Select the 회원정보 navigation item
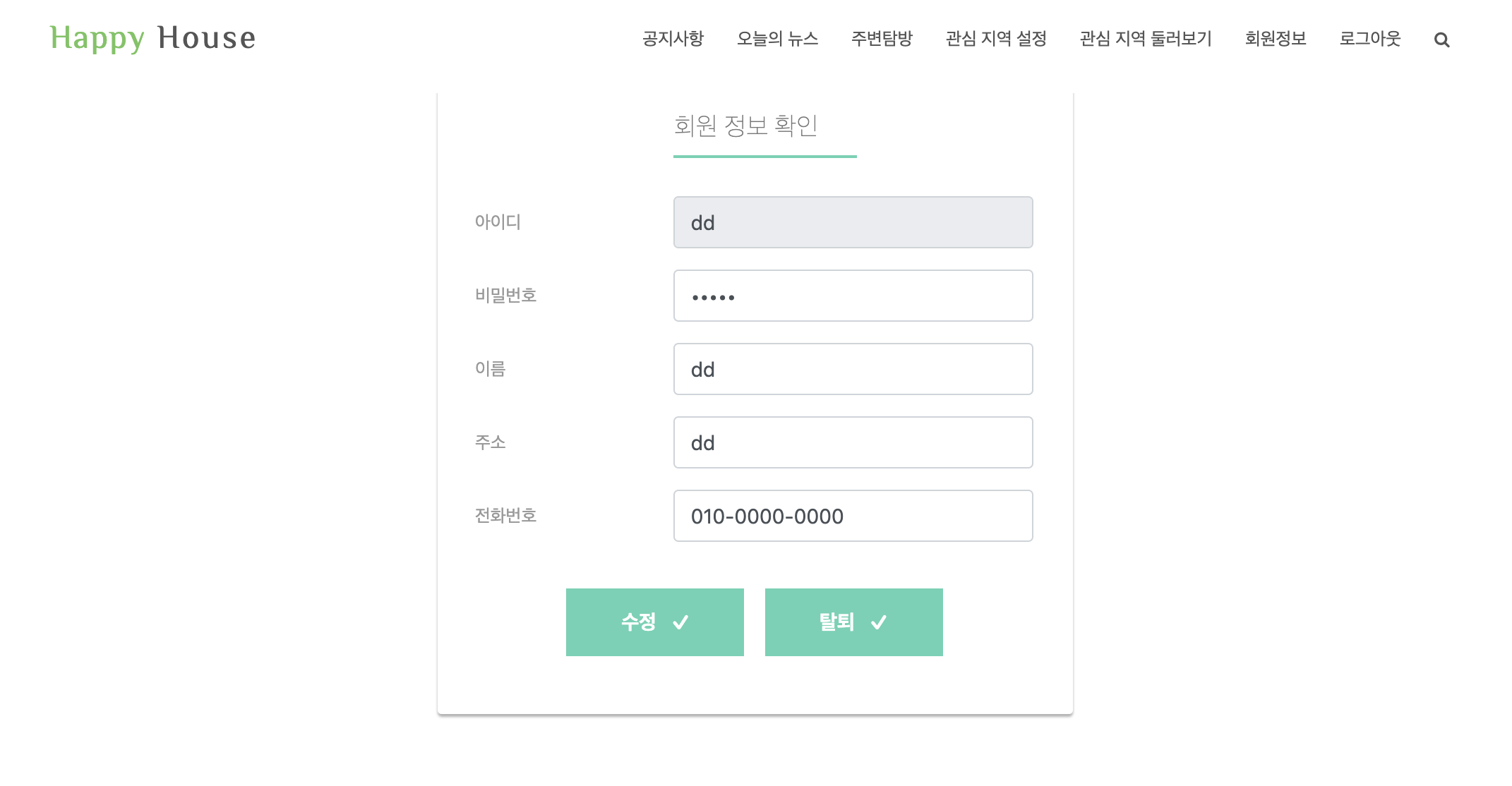The height and width of the screenshot is (786, 1512). 1275,39
